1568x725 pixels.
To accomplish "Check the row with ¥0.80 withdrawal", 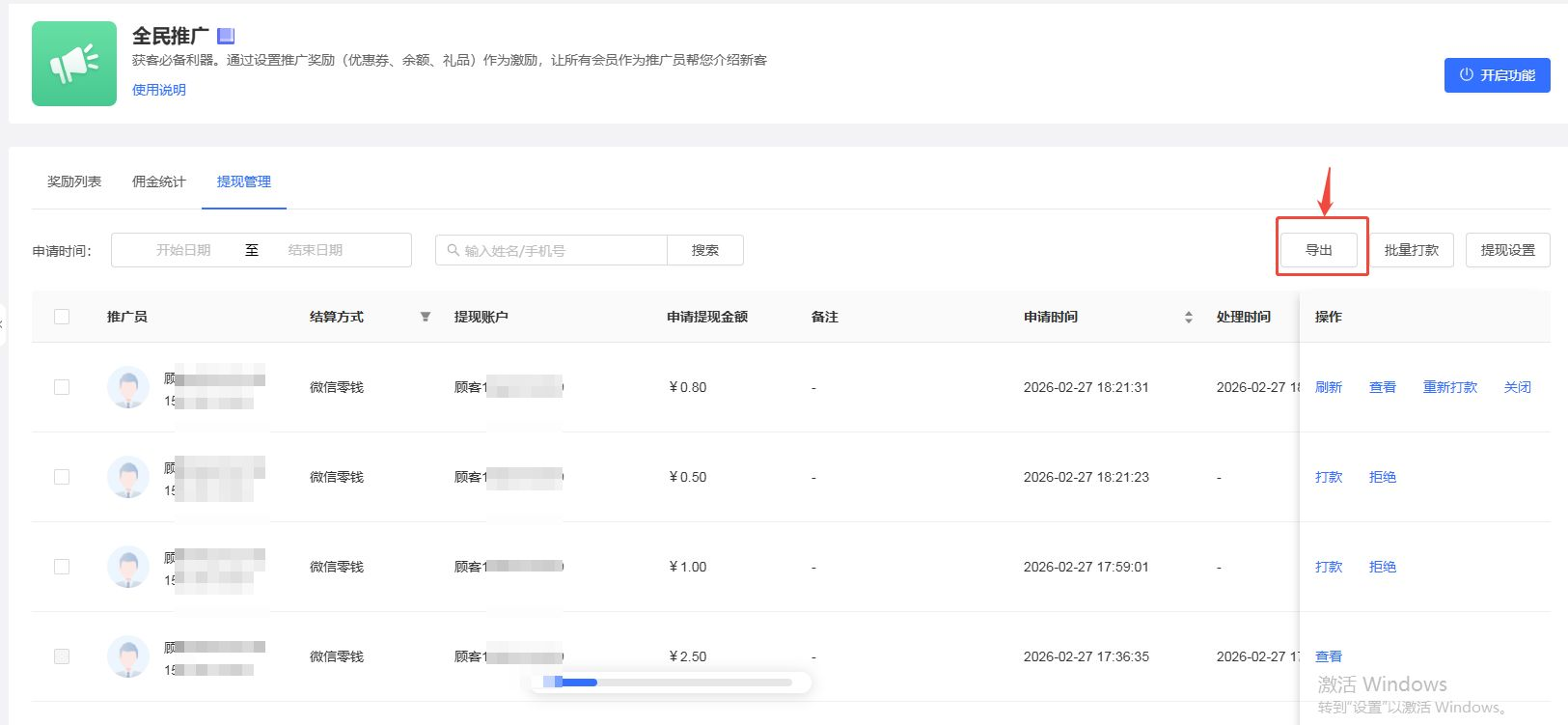I will click(62, 387).
